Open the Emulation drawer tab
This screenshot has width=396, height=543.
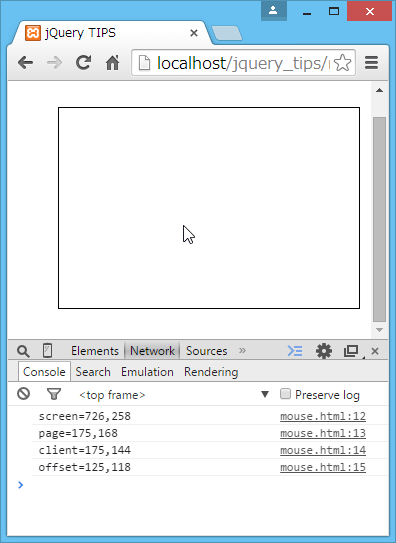(x=147, y=372)
